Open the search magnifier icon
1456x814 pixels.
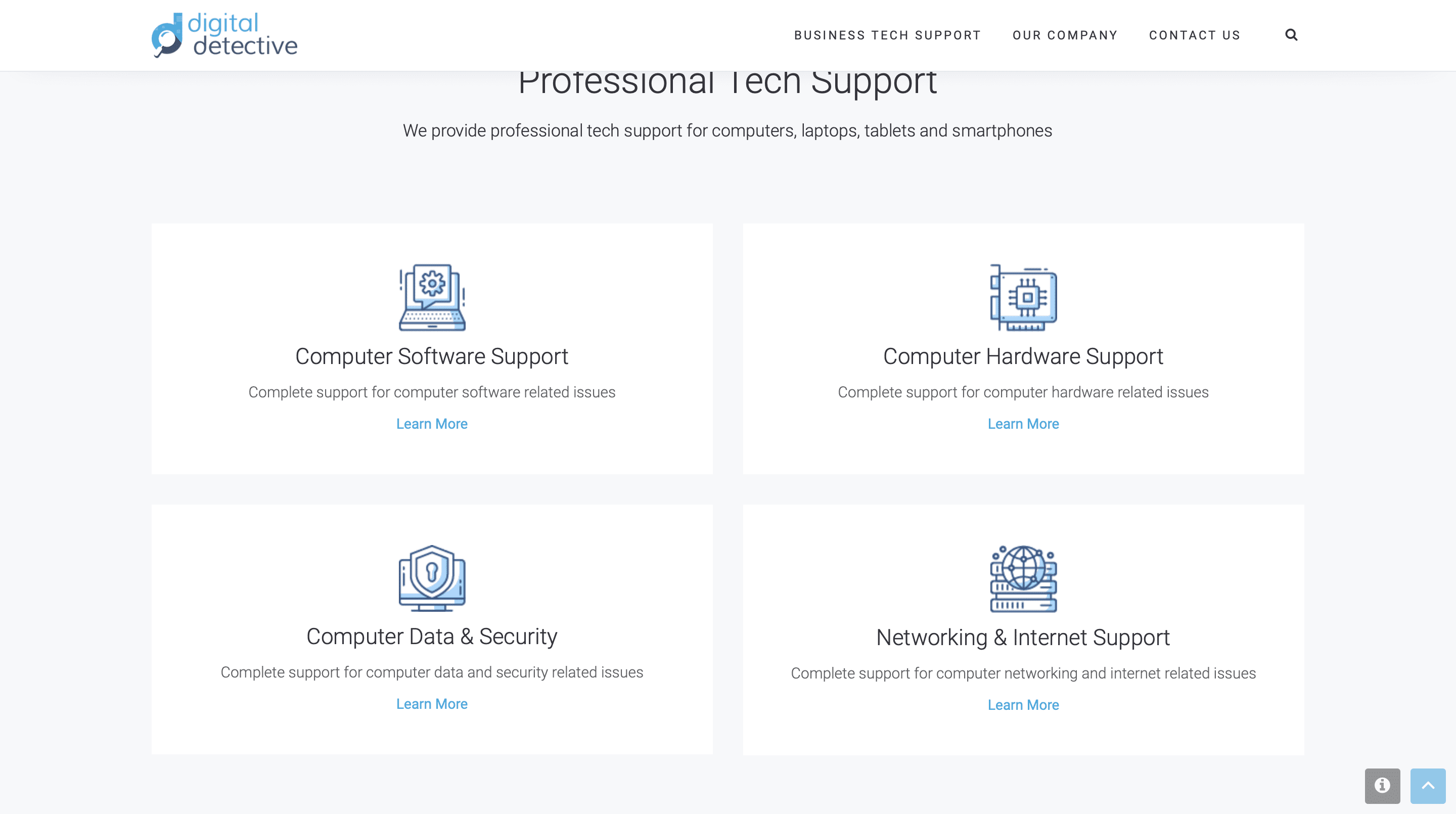click(1292, 35)
